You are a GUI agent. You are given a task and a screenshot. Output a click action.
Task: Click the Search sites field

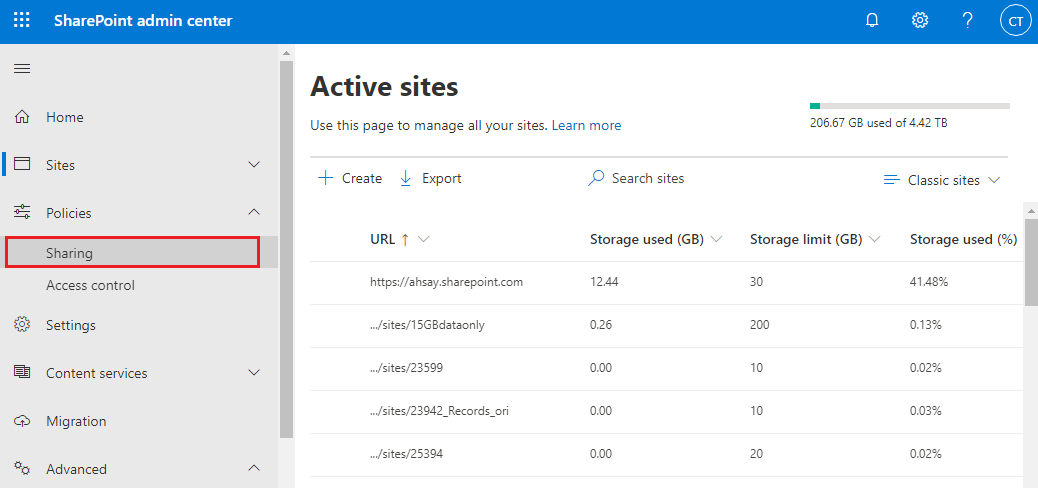pyautogui.click(x=647, y=178)
